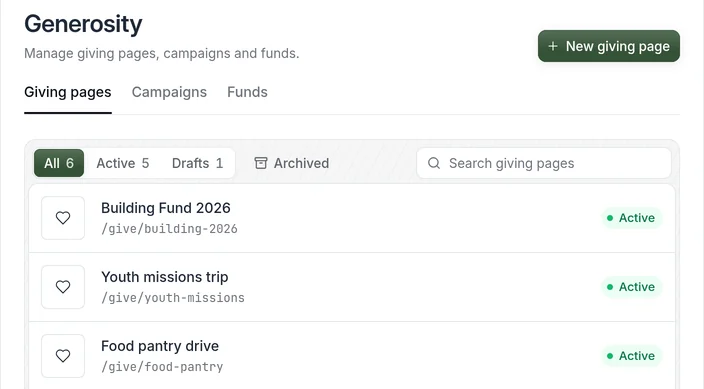Click the heart icon for Youth missions trip
This screenshot has width=704, height=389.
63,287
